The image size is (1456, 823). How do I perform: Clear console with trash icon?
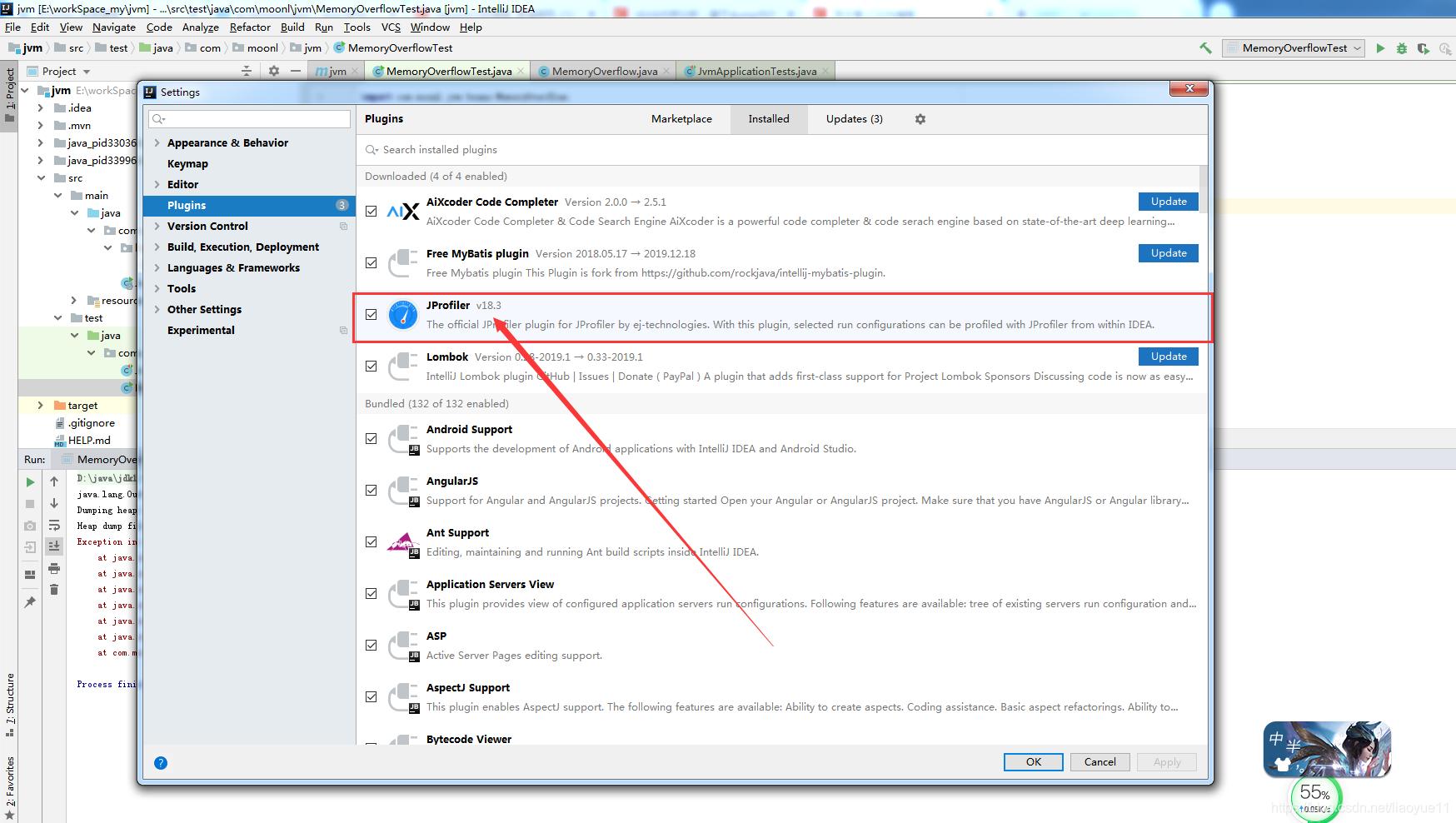(54, 590)
